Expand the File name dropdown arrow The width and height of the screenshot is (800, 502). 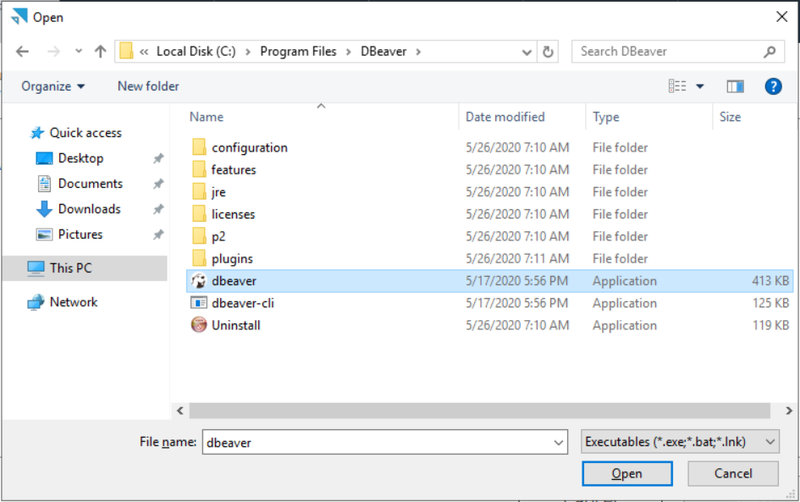click(x=559, y=442)
